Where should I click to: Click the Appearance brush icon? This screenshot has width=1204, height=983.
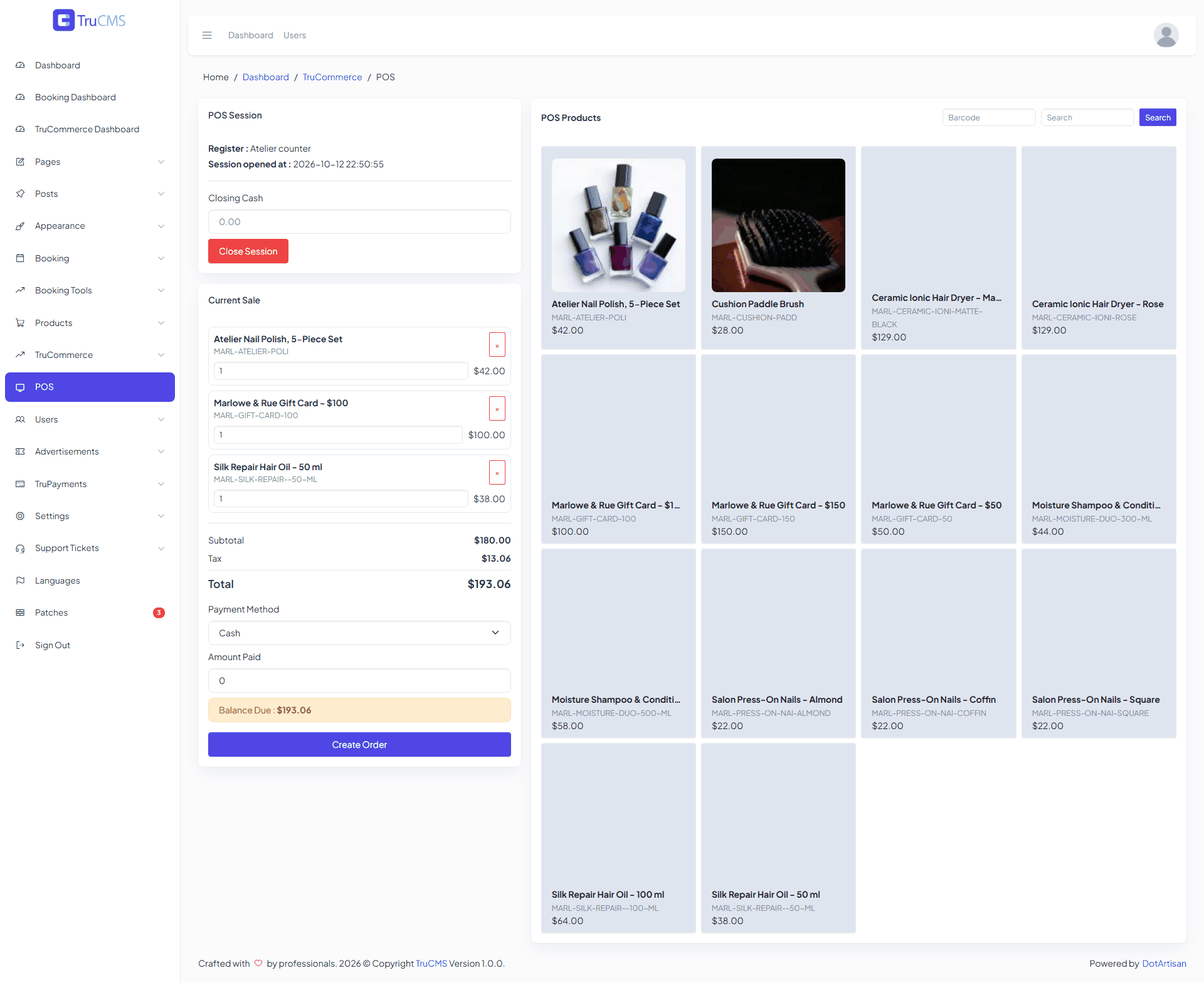point(20,226)
